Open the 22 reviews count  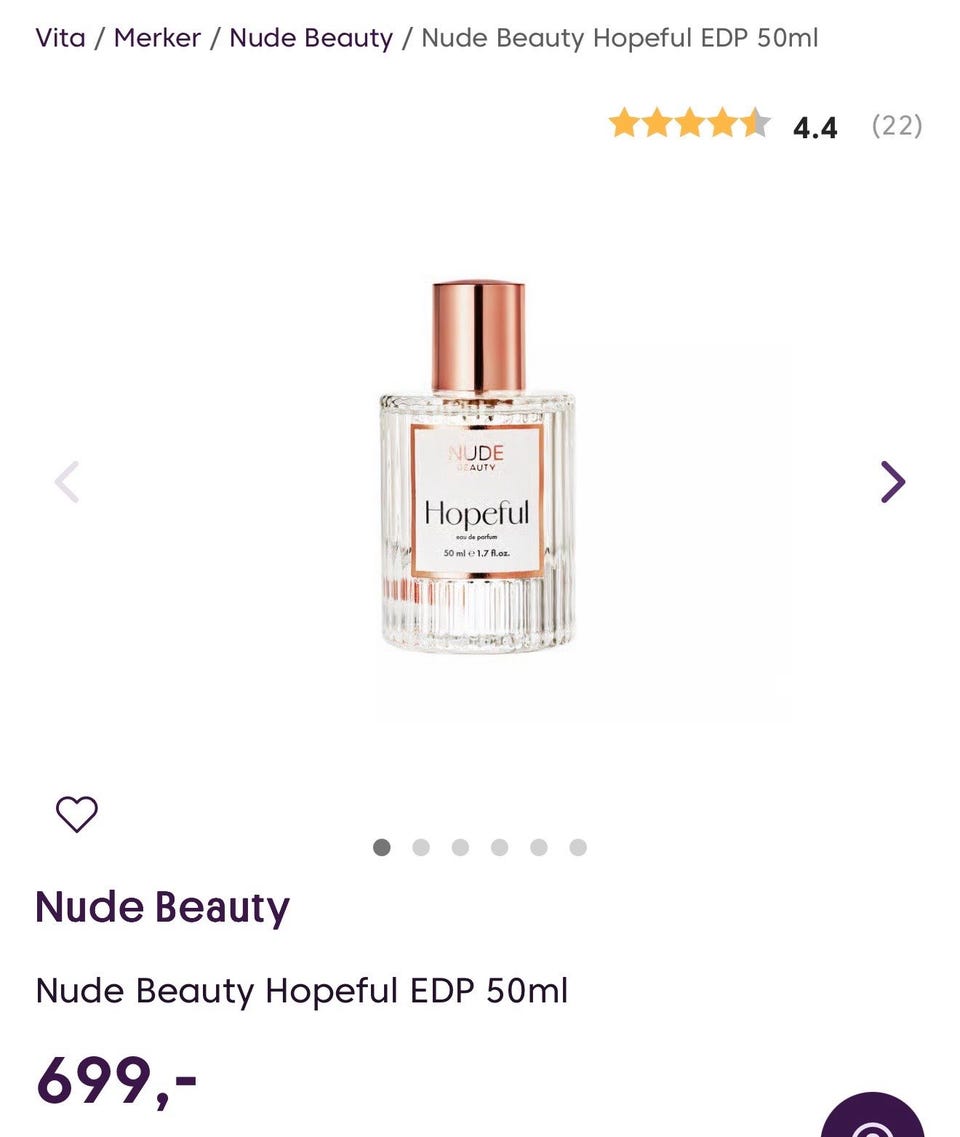897,125
